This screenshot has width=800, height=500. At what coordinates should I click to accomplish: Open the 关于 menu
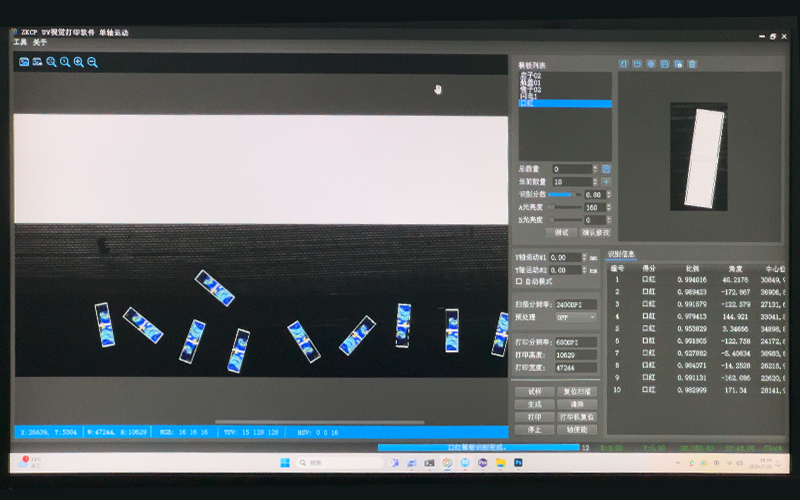coord(40,42)
